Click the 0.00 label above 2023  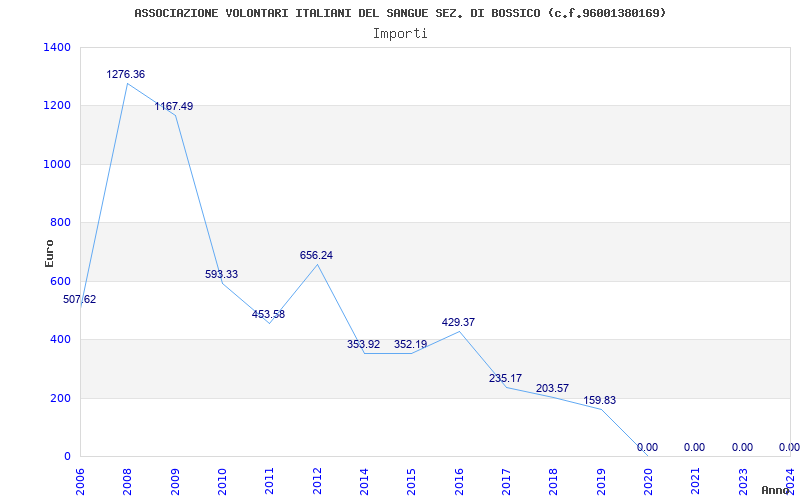coord(742,447)
